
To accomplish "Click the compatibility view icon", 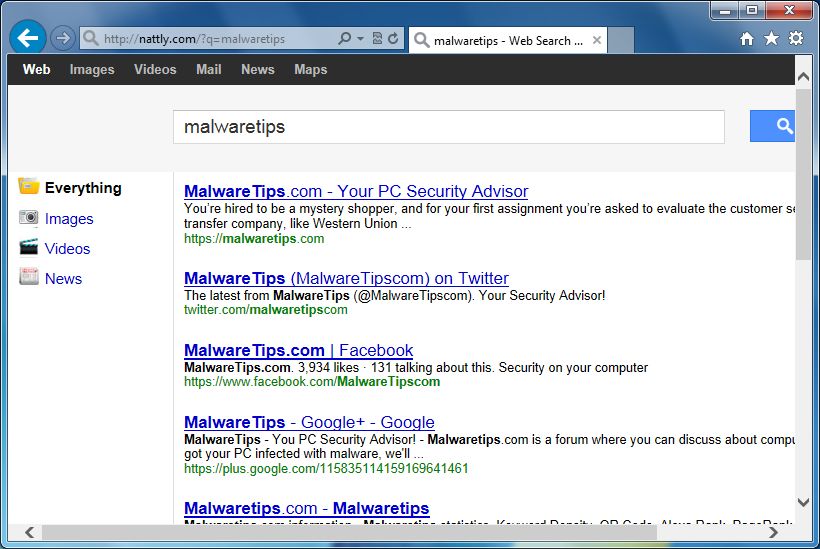I will coord(377,39).
